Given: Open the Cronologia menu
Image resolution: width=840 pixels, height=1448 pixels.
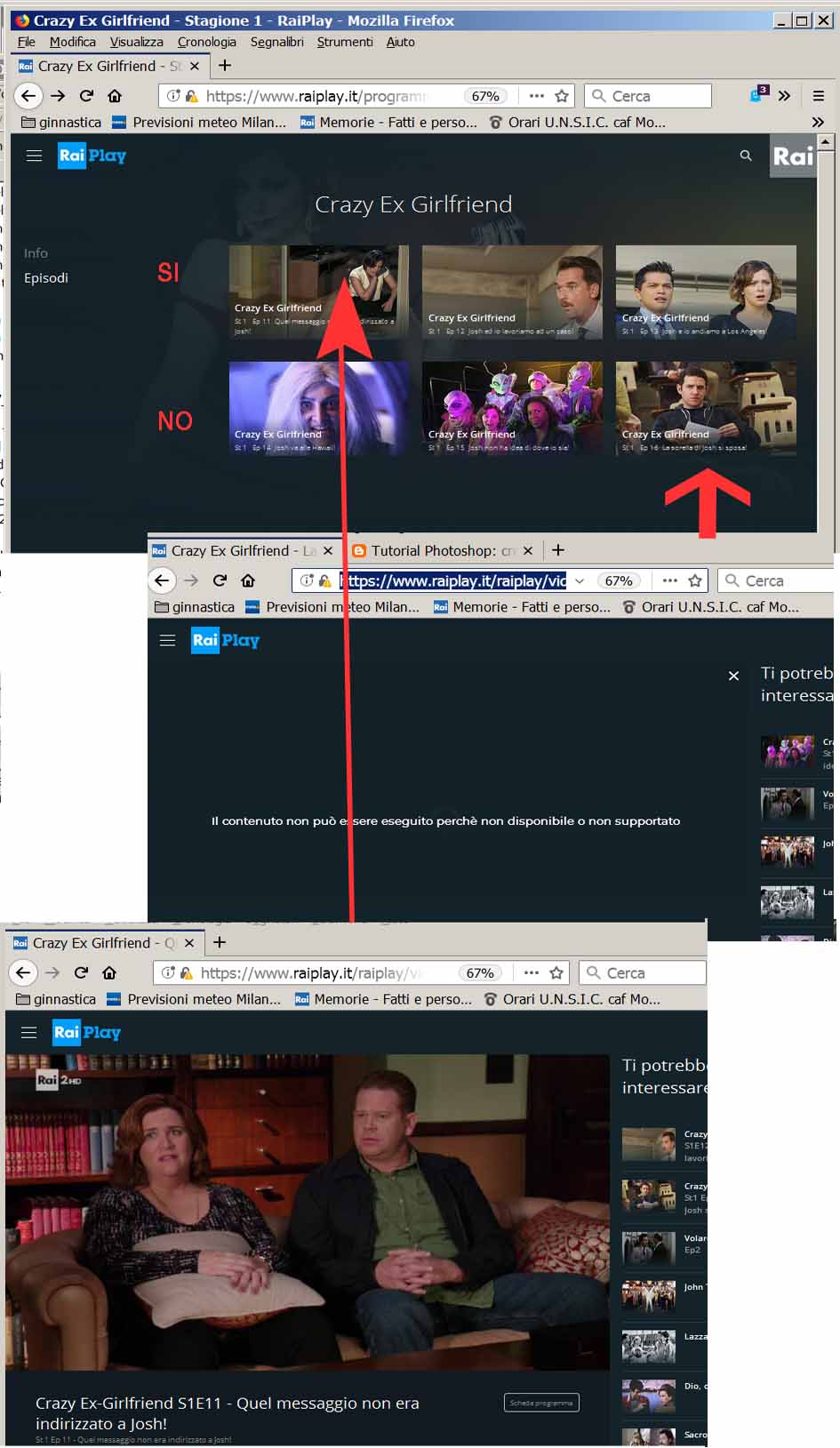Looking at the screenshot, I should click(x=207, y=42).
